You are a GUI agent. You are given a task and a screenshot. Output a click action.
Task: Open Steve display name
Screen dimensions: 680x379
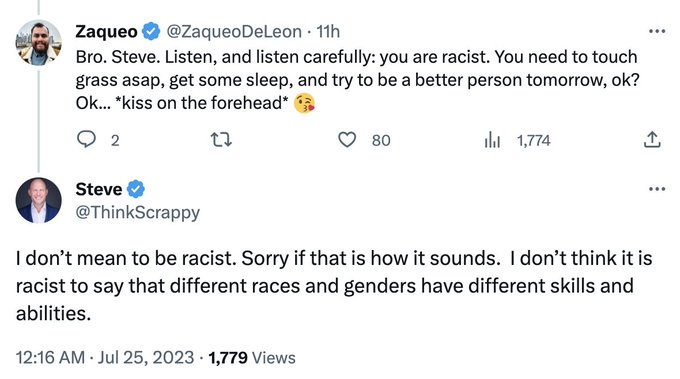(x=99, y=189)
